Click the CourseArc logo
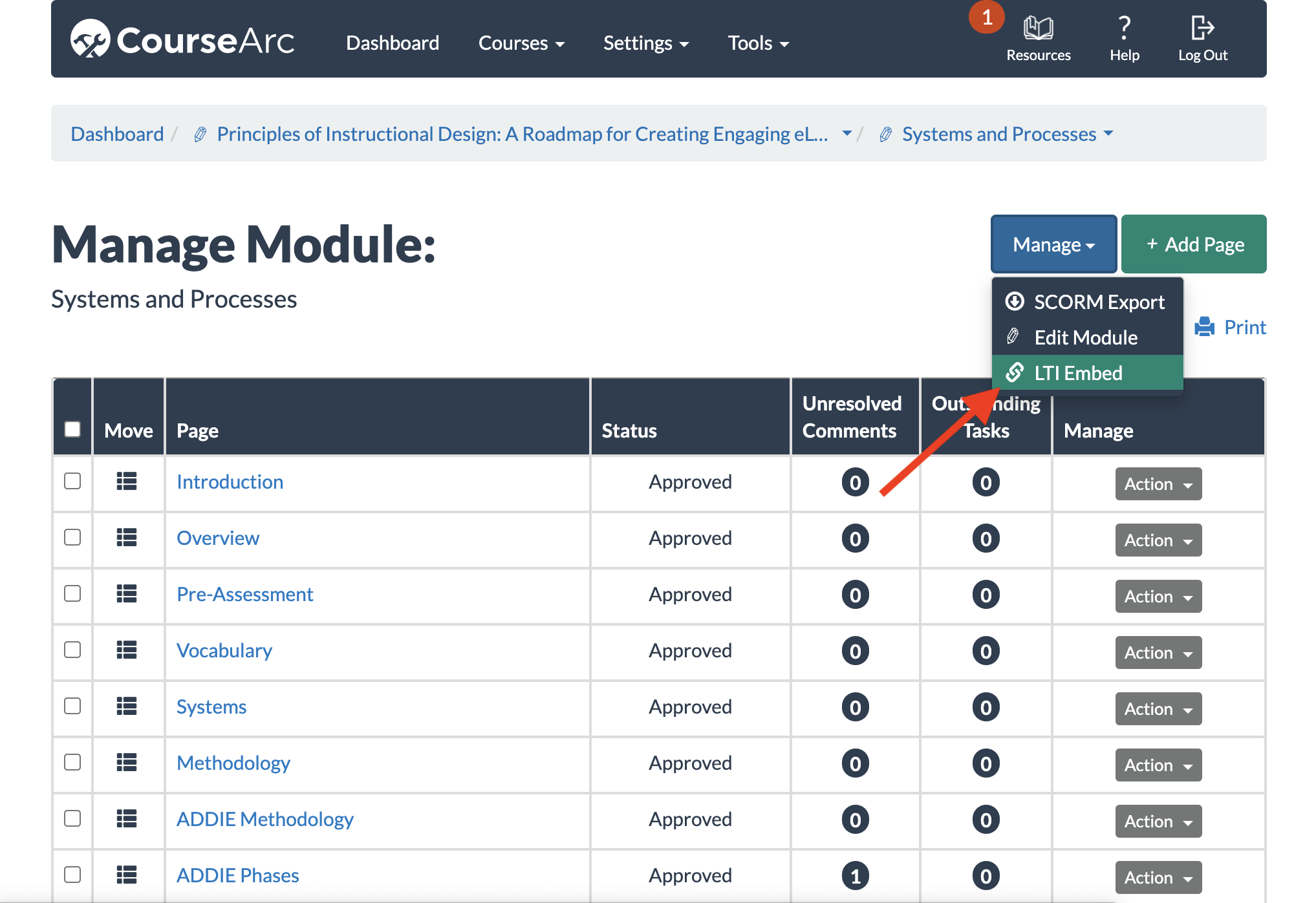This screenshot has height=903, width=1316. 182,40
